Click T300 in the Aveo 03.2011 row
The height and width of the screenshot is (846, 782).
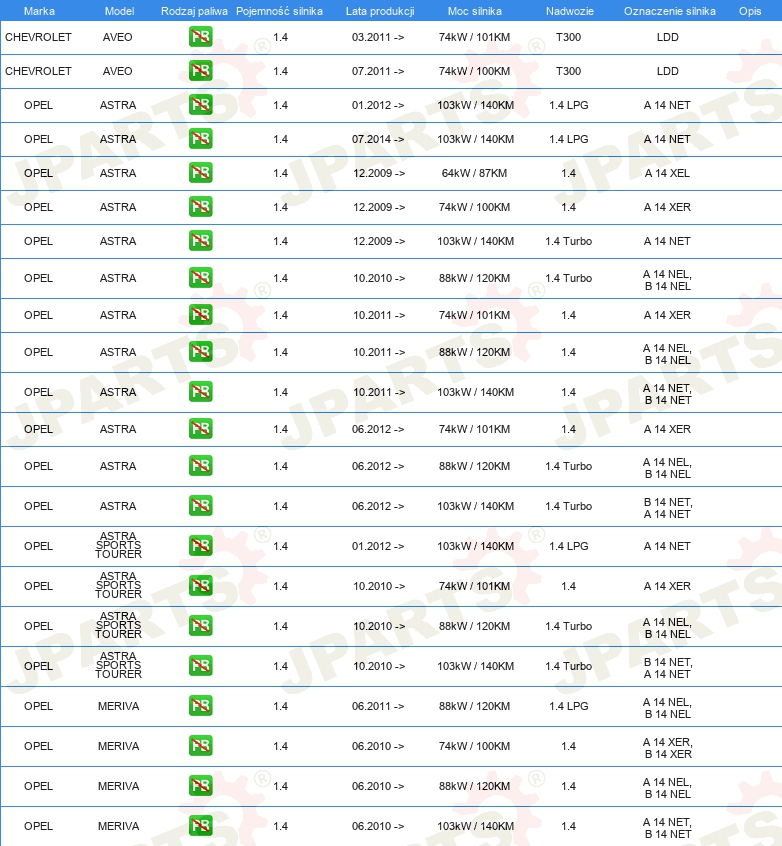(568, 37)
